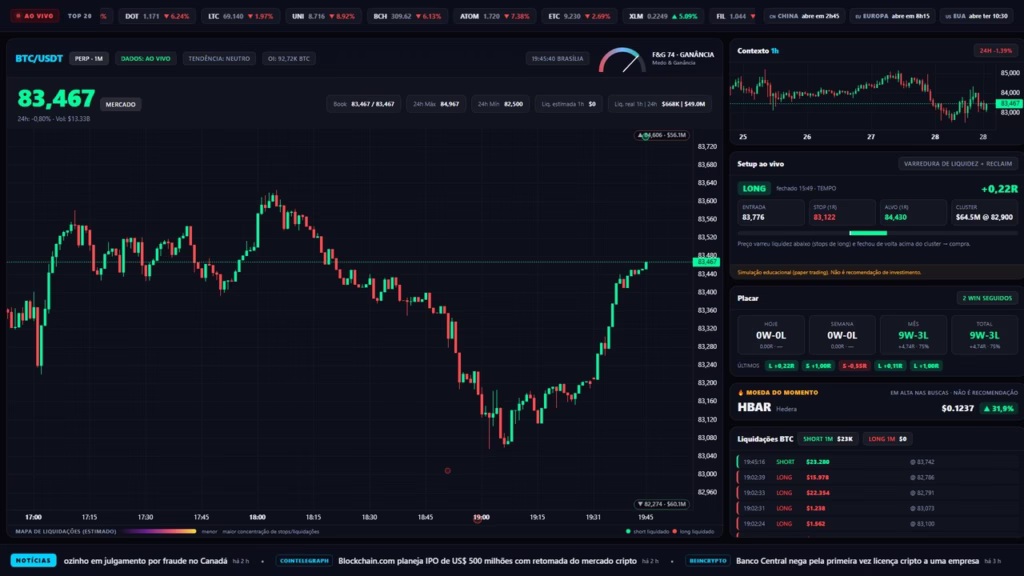Click the VARREDURA DE LIQUIDEZ + RECLAIM tag
Viewport: 1024px width, 576px height.
(957, 164)
